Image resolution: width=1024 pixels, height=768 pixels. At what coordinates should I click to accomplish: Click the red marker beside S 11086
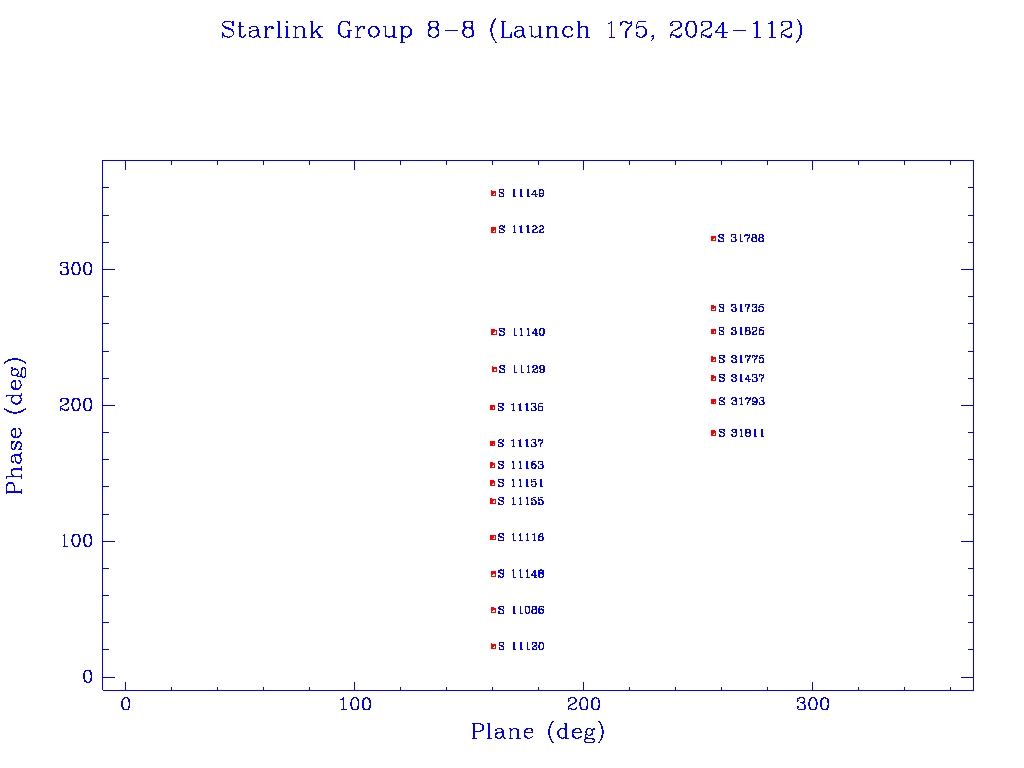click(x=494, y=610)
